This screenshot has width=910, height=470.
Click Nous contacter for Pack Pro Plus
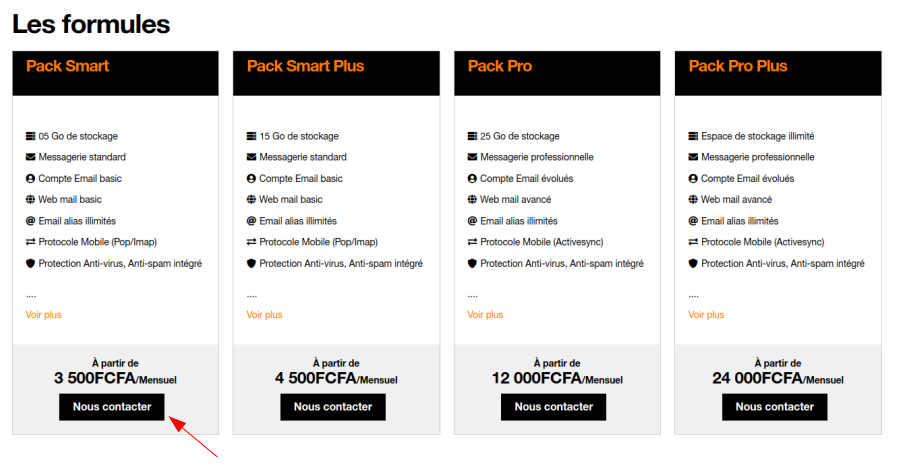click(775, 407)
